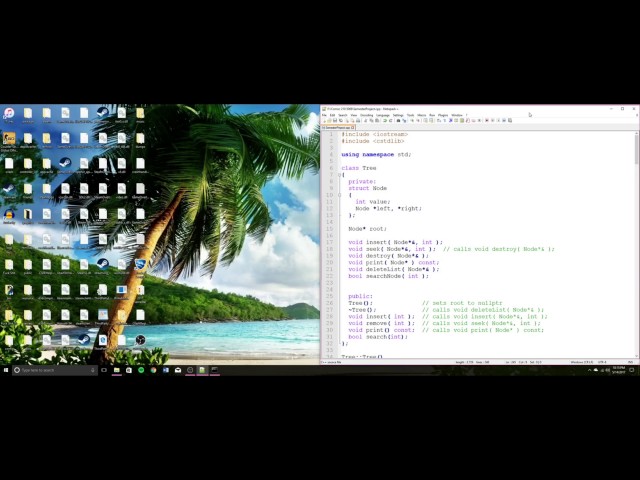Open the View menu
Viewport: 640px width, 480px height.
click(x=354, y=115)
